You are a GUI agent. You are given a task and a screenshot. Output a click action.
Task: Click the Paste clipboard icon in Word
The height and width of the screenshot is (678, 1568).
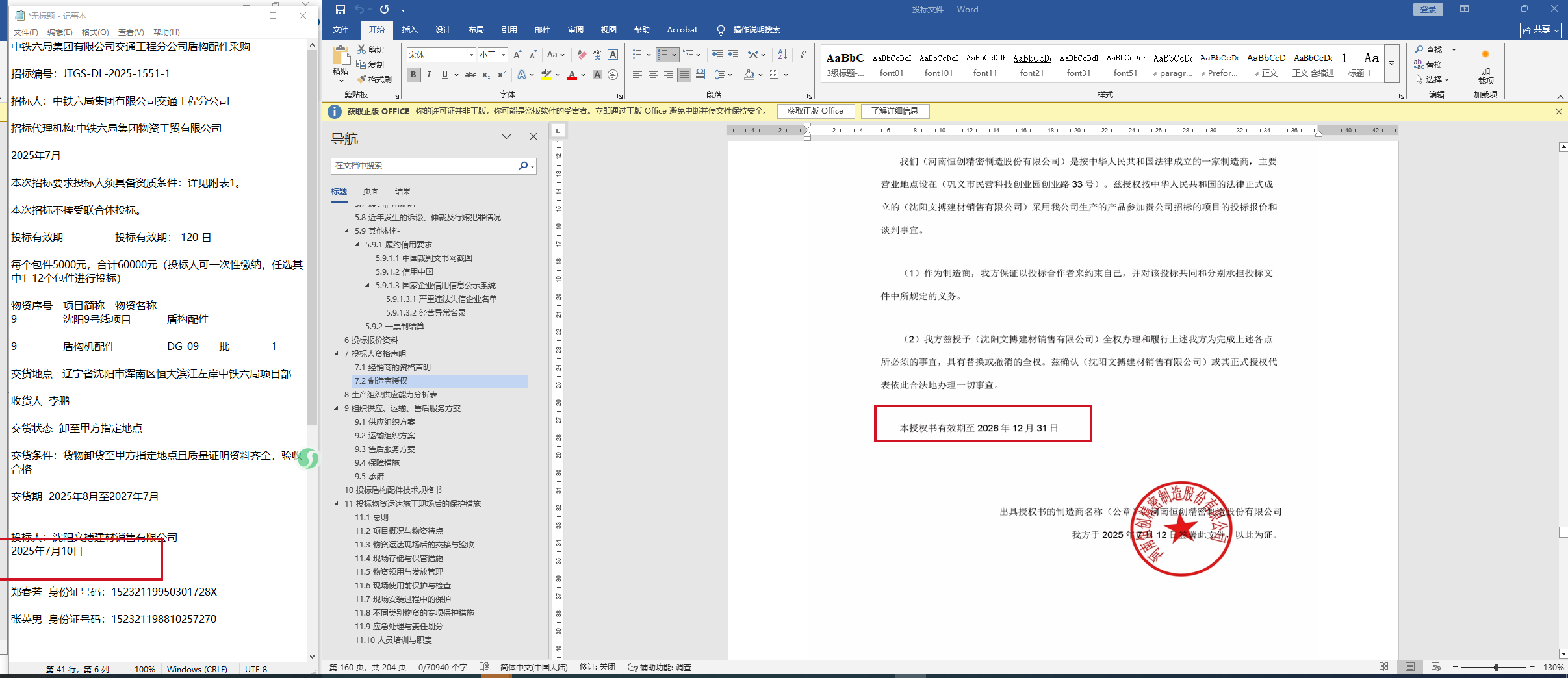click(x=341, y=56)
